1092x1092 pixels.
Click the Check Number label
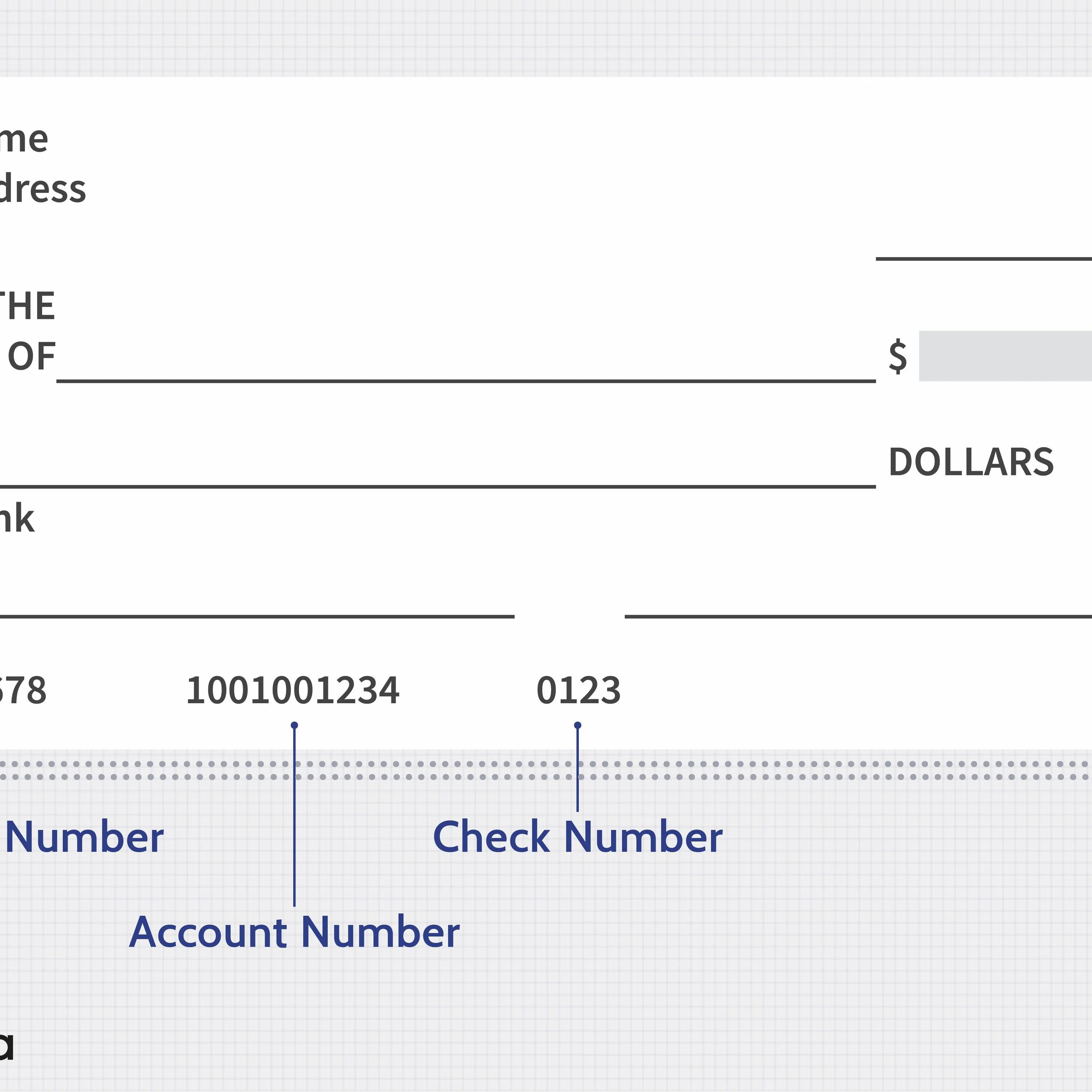pyautogui.click(x=577, y=837)
